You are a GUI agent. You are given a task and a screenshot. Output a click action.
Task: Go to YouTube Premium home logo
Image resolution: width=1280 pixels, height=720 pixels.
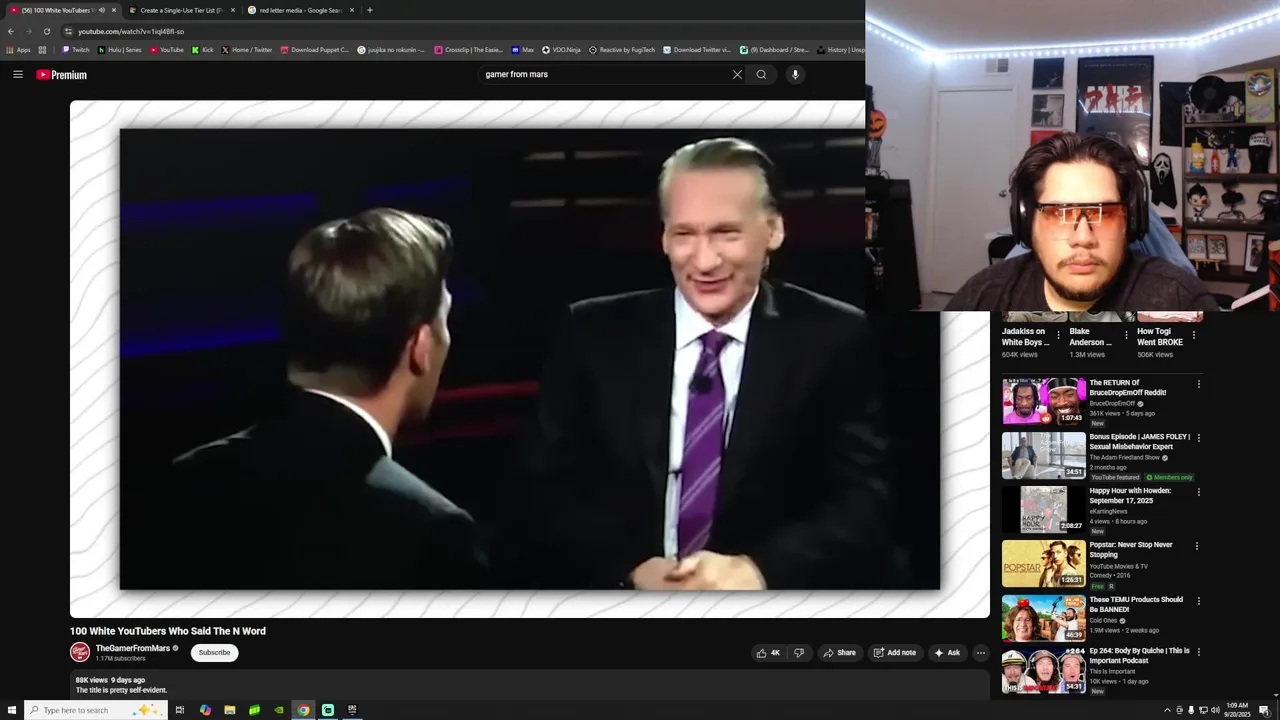62,75
